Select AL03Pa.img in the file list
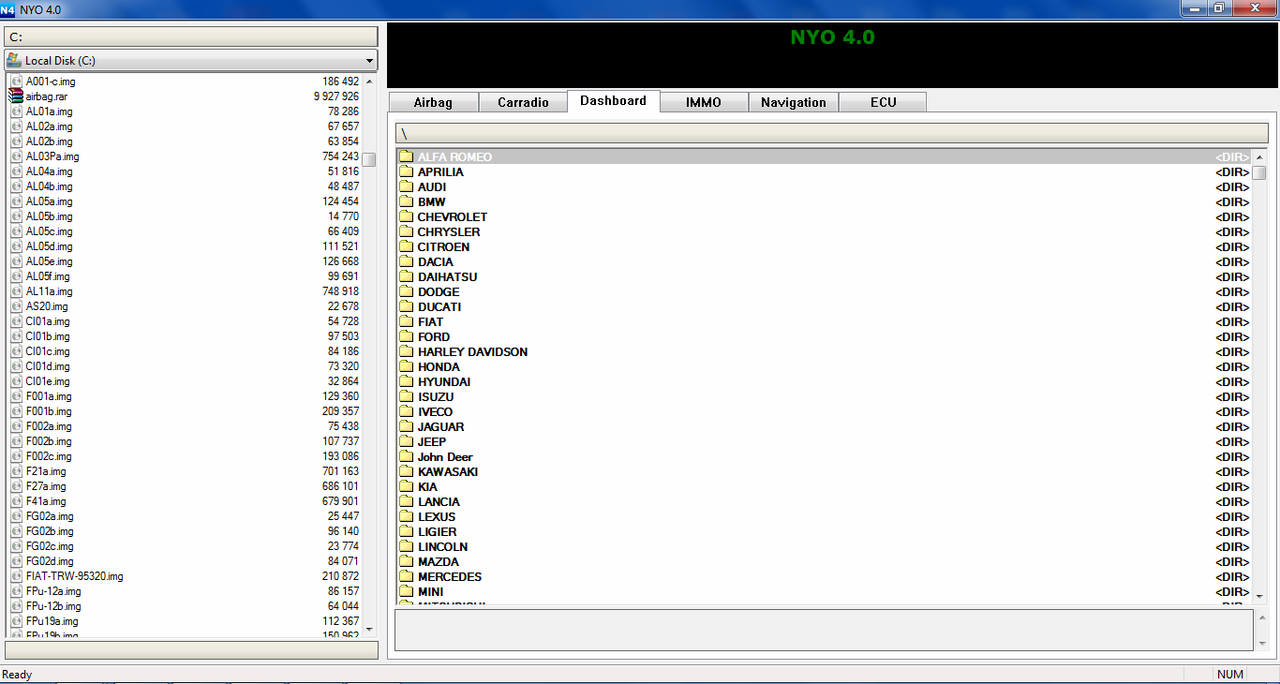1280x684 pixels. (x=184, y=156)
